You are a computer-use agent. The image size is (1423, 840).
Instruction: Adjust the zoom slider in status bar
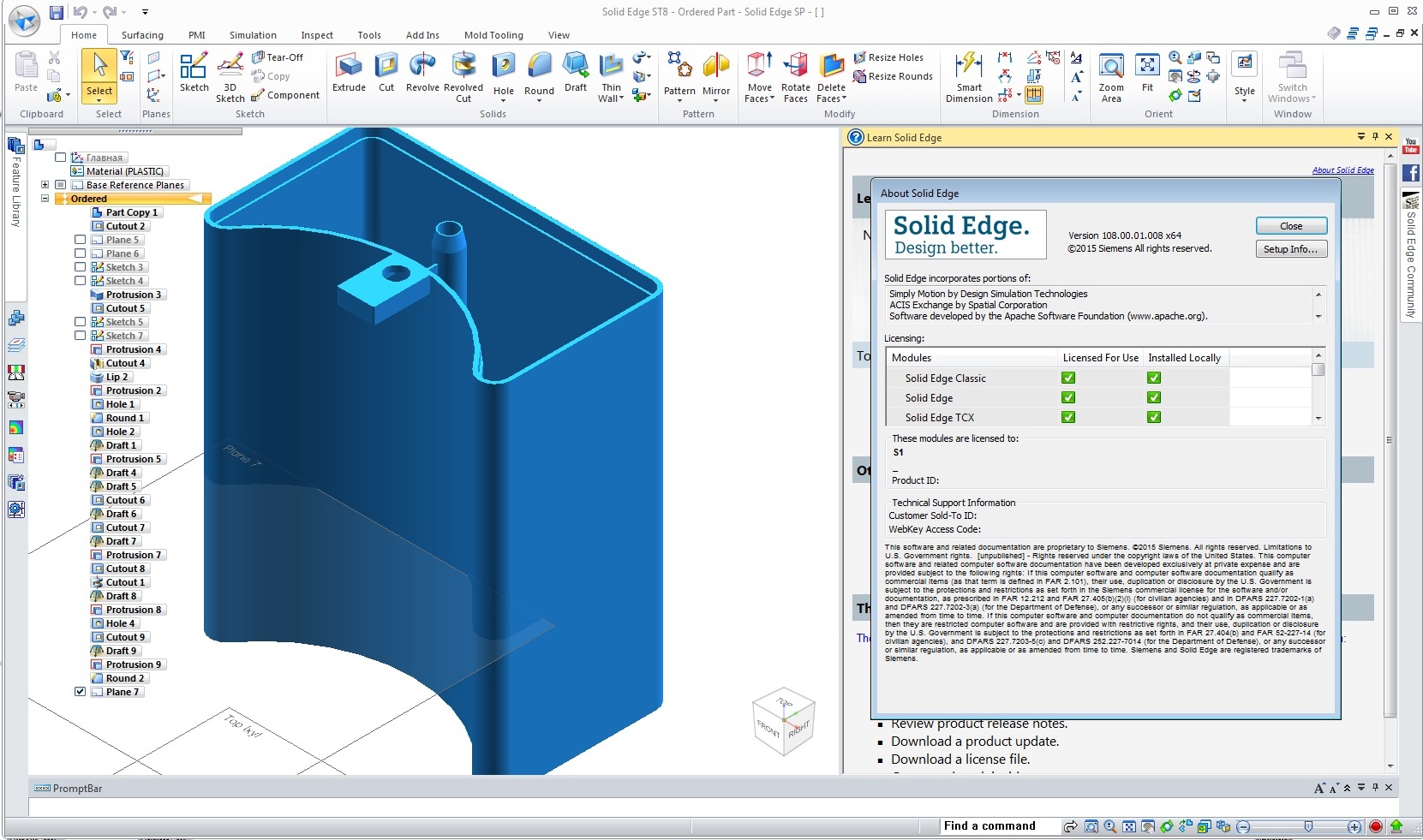[x=1308, y=826]
